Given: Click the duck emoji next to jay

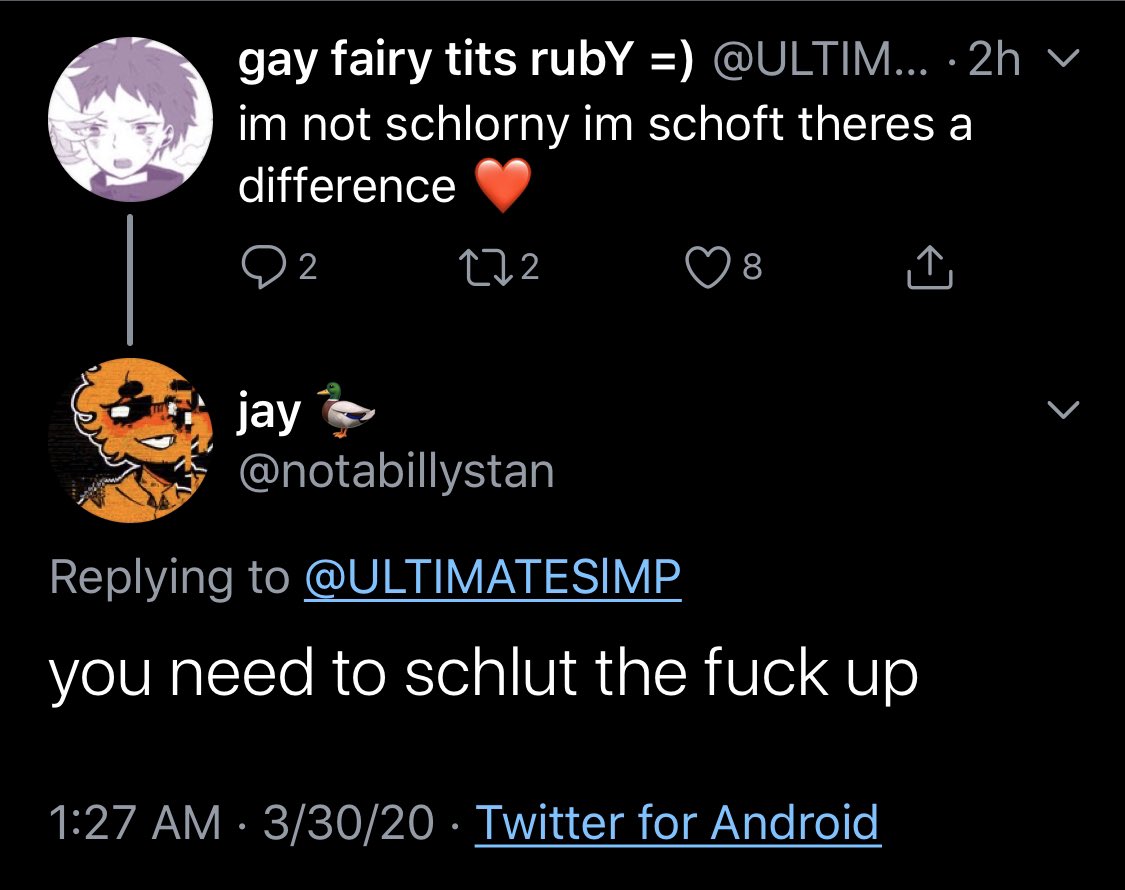Looking at the screenshot, I should point(347,410).
